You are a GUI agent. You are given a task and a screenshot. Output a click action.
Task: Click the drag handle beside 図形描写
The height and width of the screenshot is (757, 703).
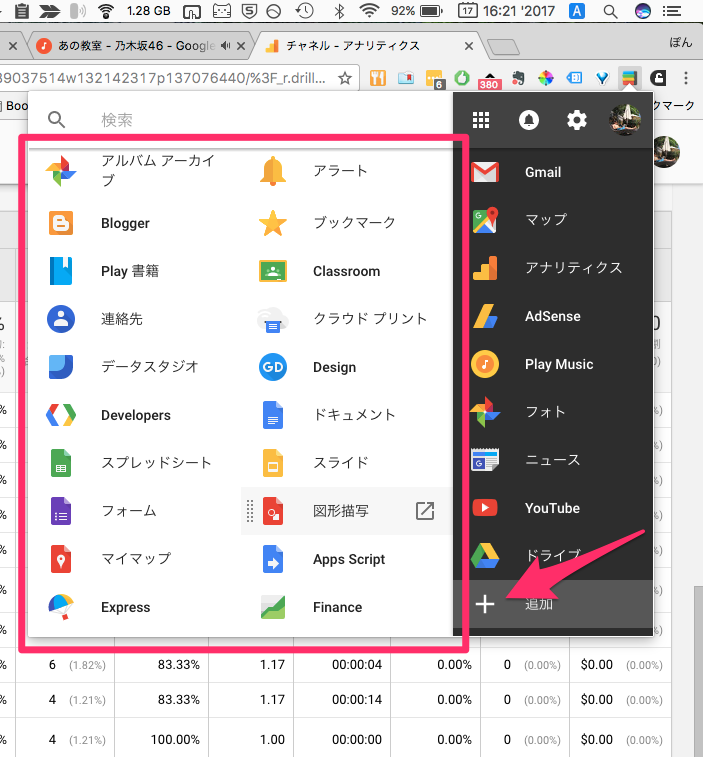[x=250, y=511]
